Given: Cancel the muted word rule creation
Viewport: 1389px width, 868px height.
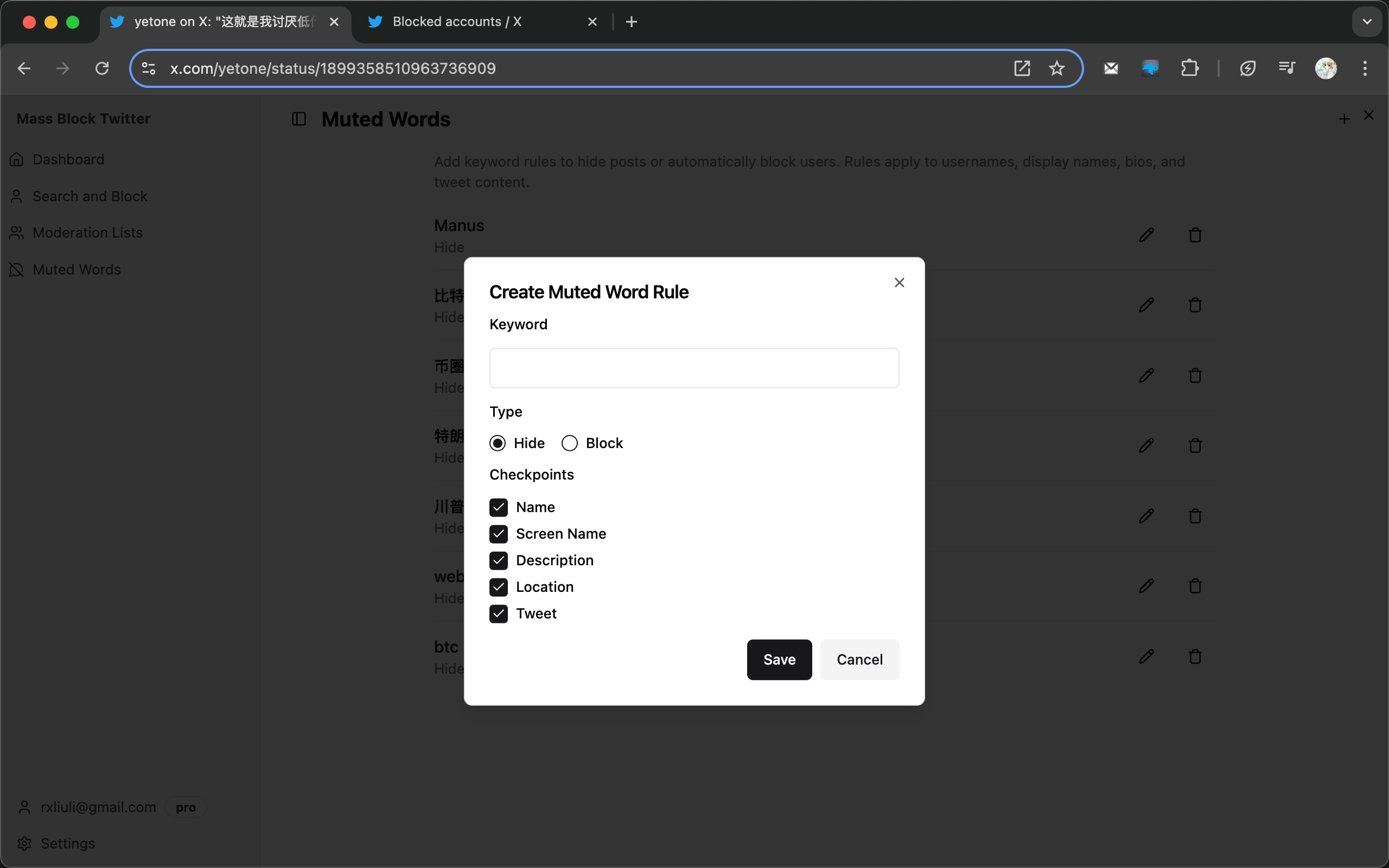Looking at the screenshot, I should [x=859, y=659].
